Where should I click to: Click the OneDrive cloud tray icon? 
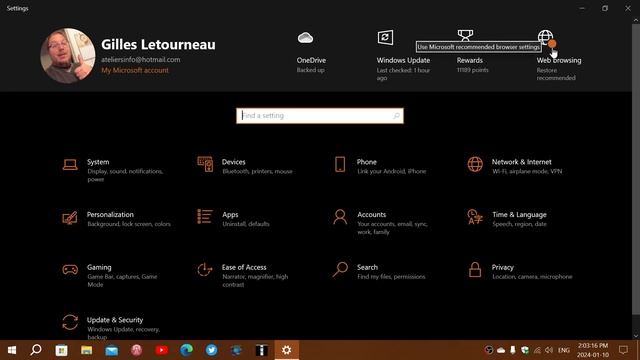click(x=501, y=350)
